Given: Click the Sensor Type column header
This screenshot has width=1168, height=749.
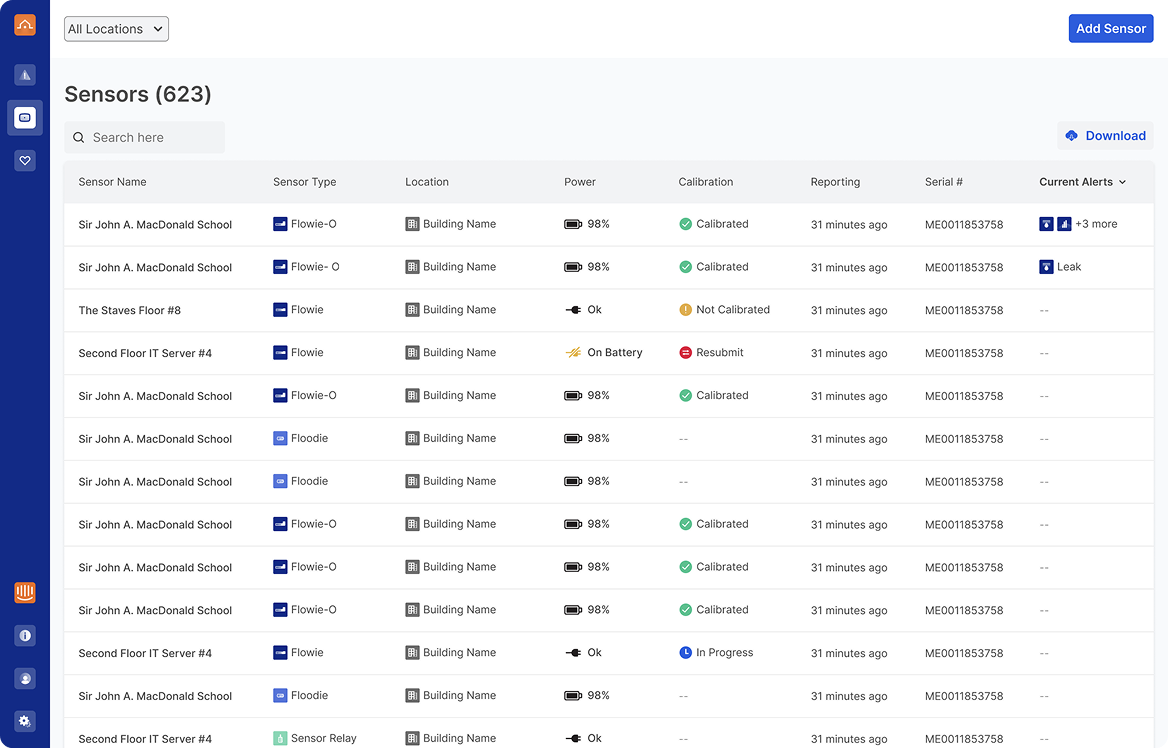Looking at the screenshot, I should tap(305, 182).
